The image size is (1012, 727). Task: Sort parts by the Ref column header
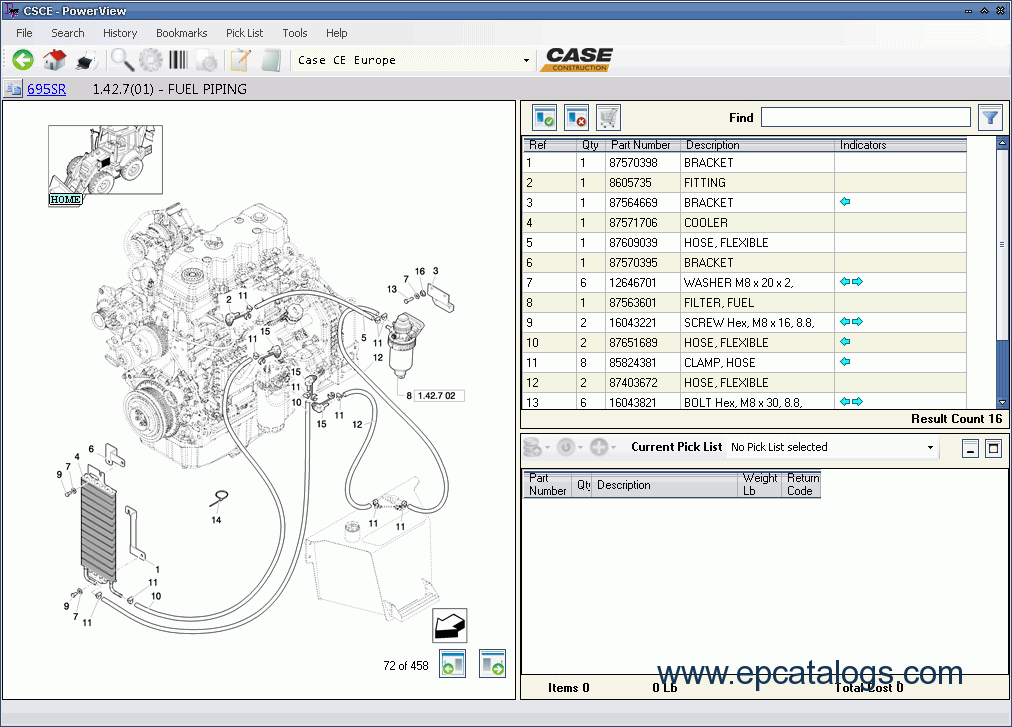[x=549, y=145]
